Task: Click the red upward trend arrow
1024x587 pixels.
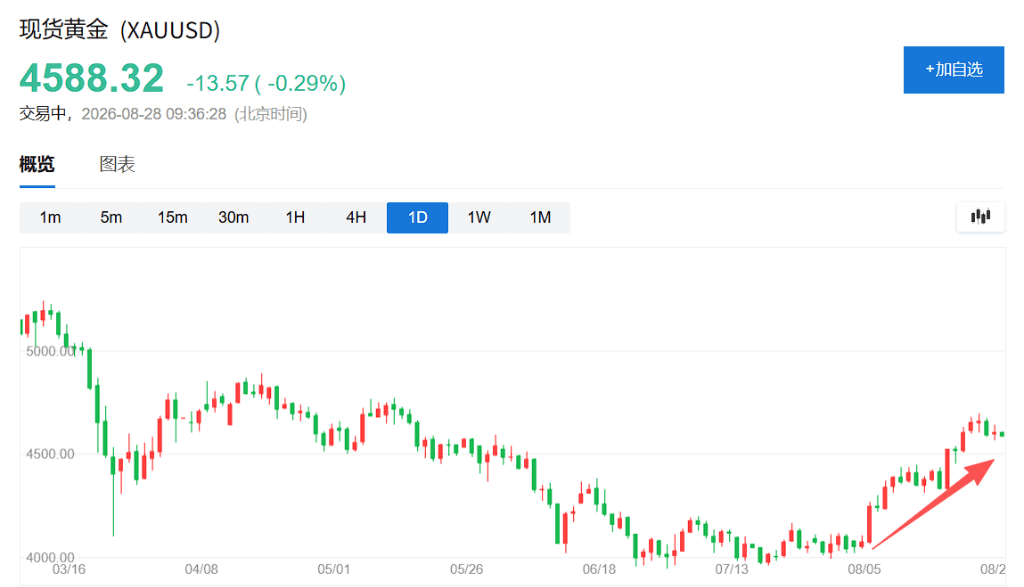Action: (933, 503)
